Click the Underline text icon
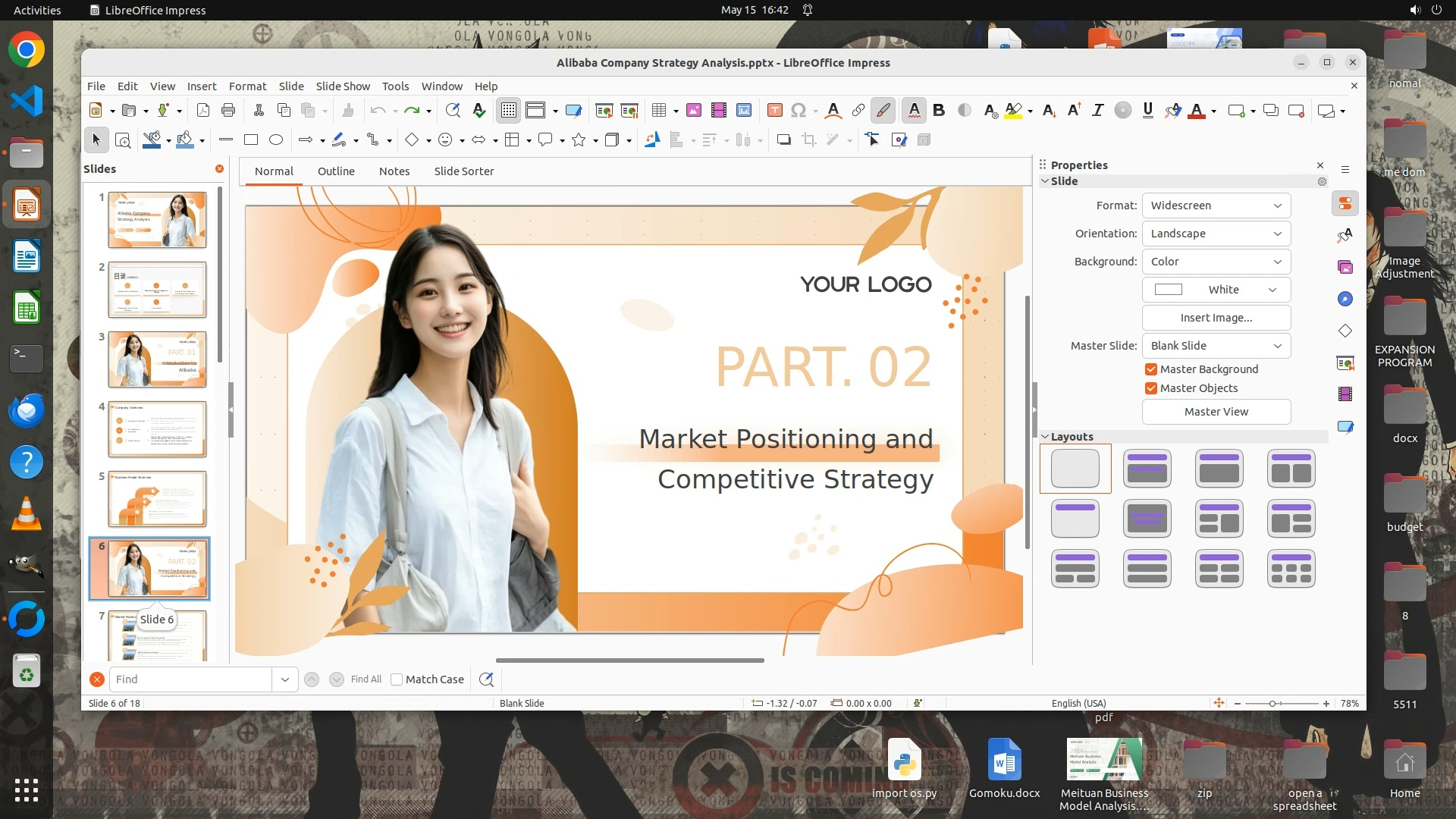 pyautogui.click(x=1147, y=111)
